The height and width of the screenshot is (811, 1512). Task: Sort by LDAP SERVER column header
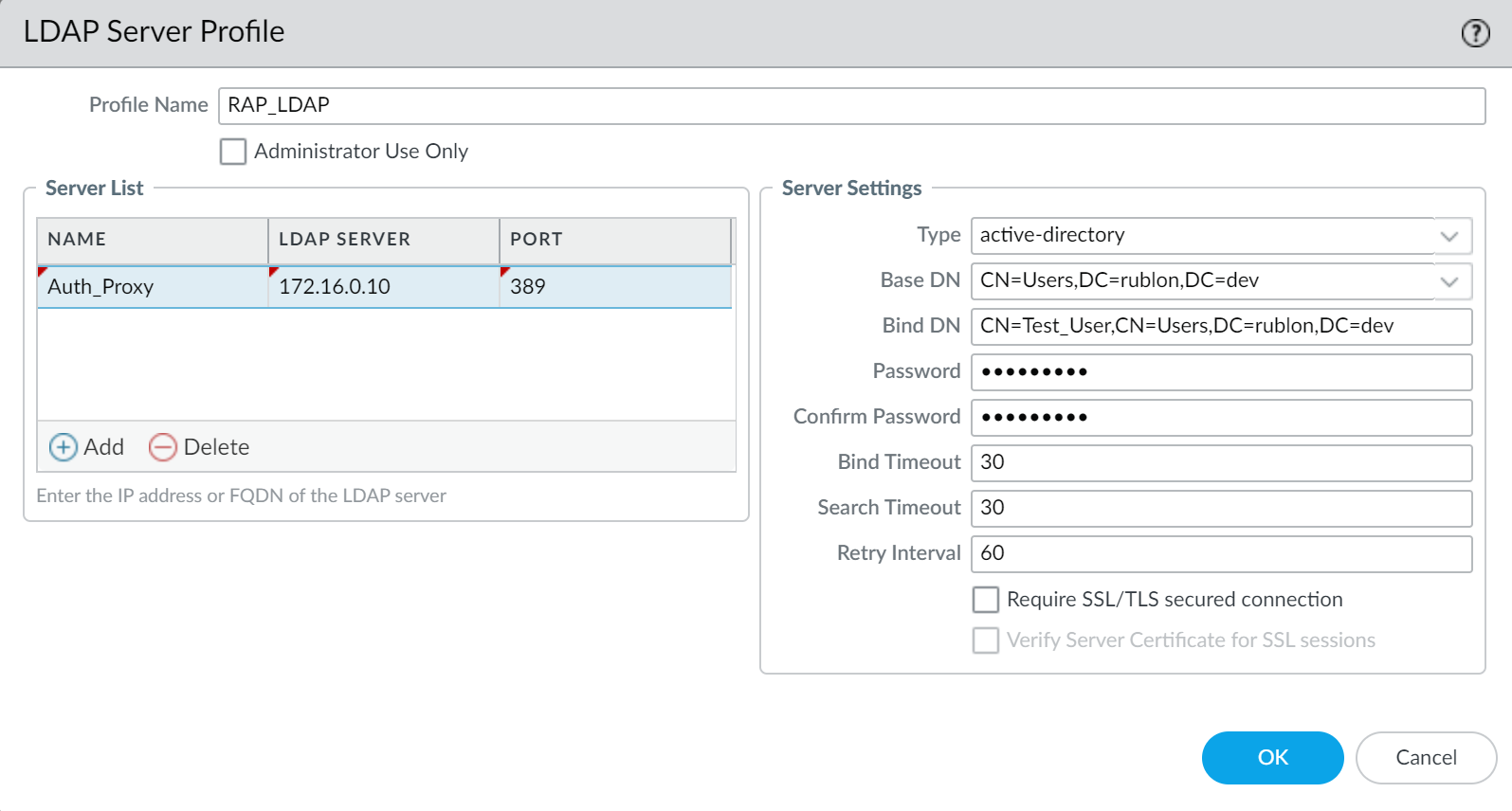click(383, 240)
